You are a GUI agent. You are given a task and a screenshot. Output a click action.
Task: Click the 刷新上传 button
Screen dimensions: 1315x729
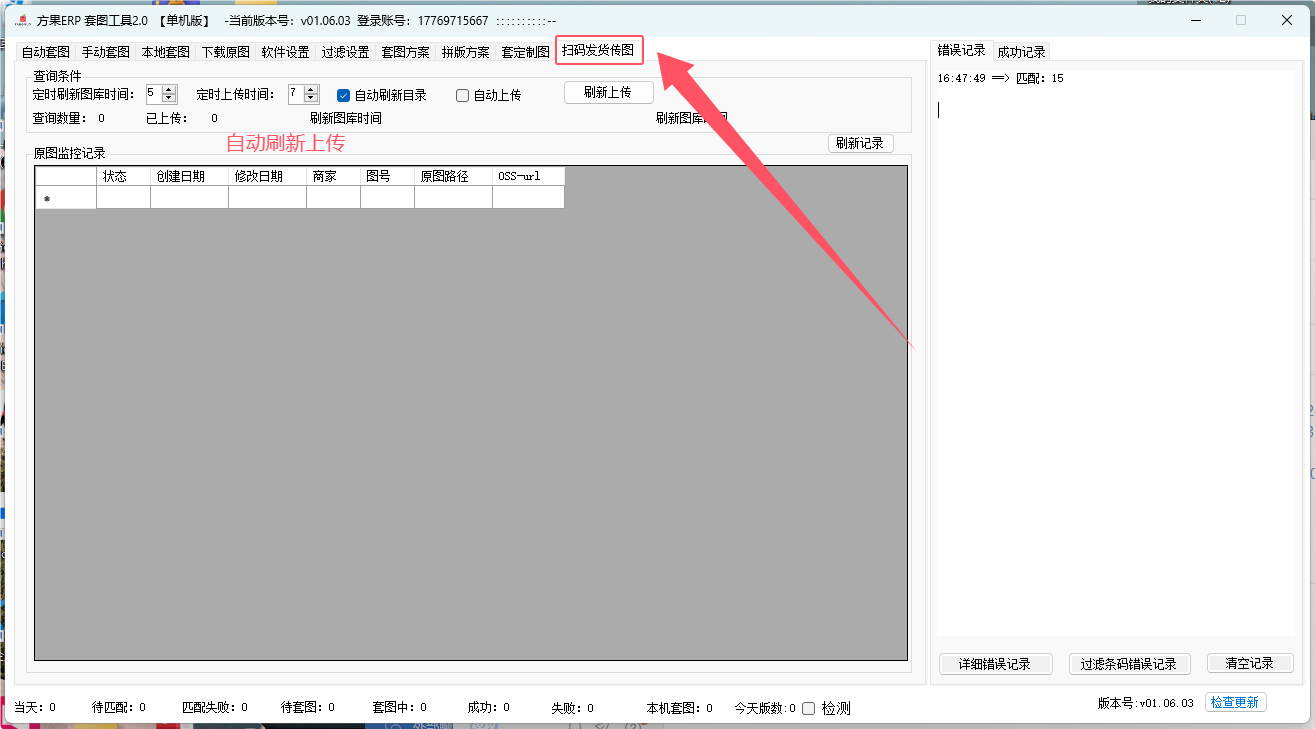coord(608,92)
